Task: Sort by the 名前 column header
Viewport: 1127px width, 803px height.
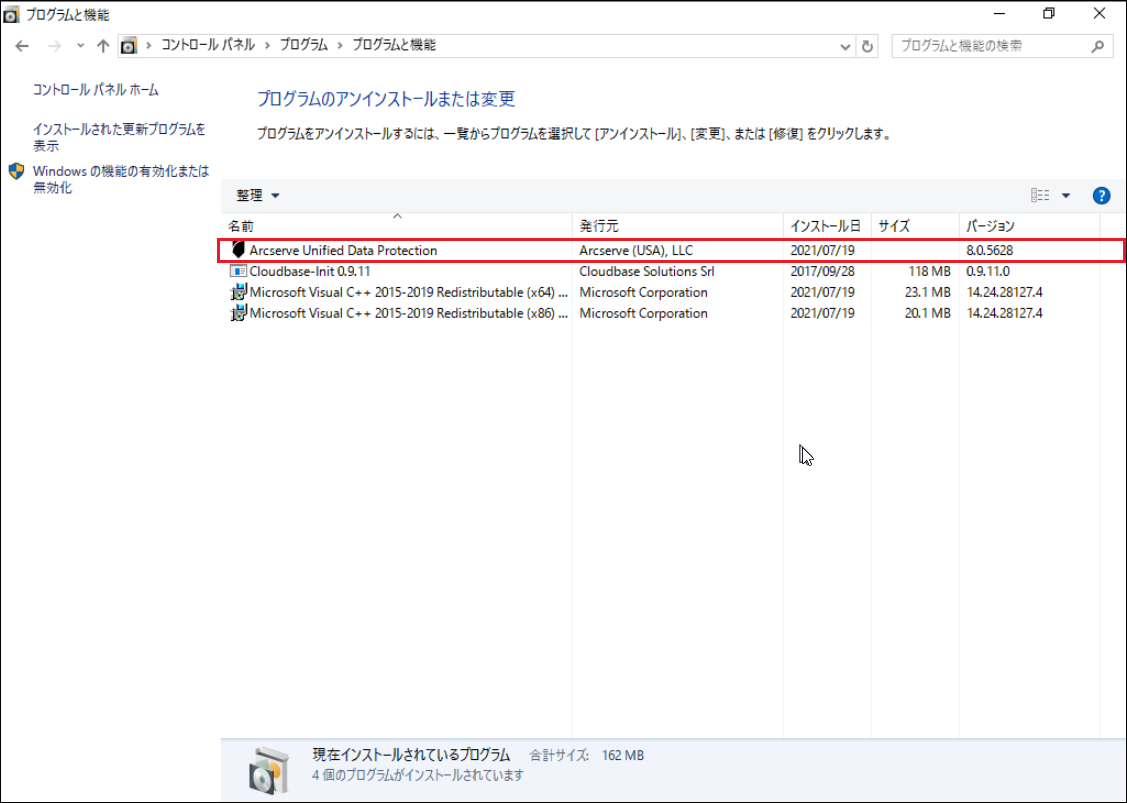Action: pos(396,226)
